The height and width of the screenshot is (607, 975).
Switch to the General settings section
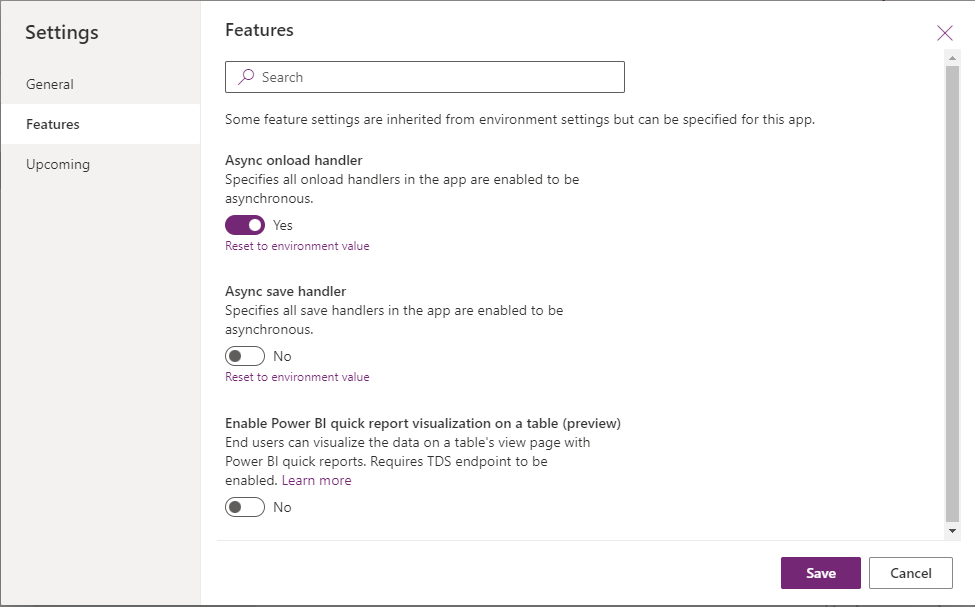pos(50,84)
